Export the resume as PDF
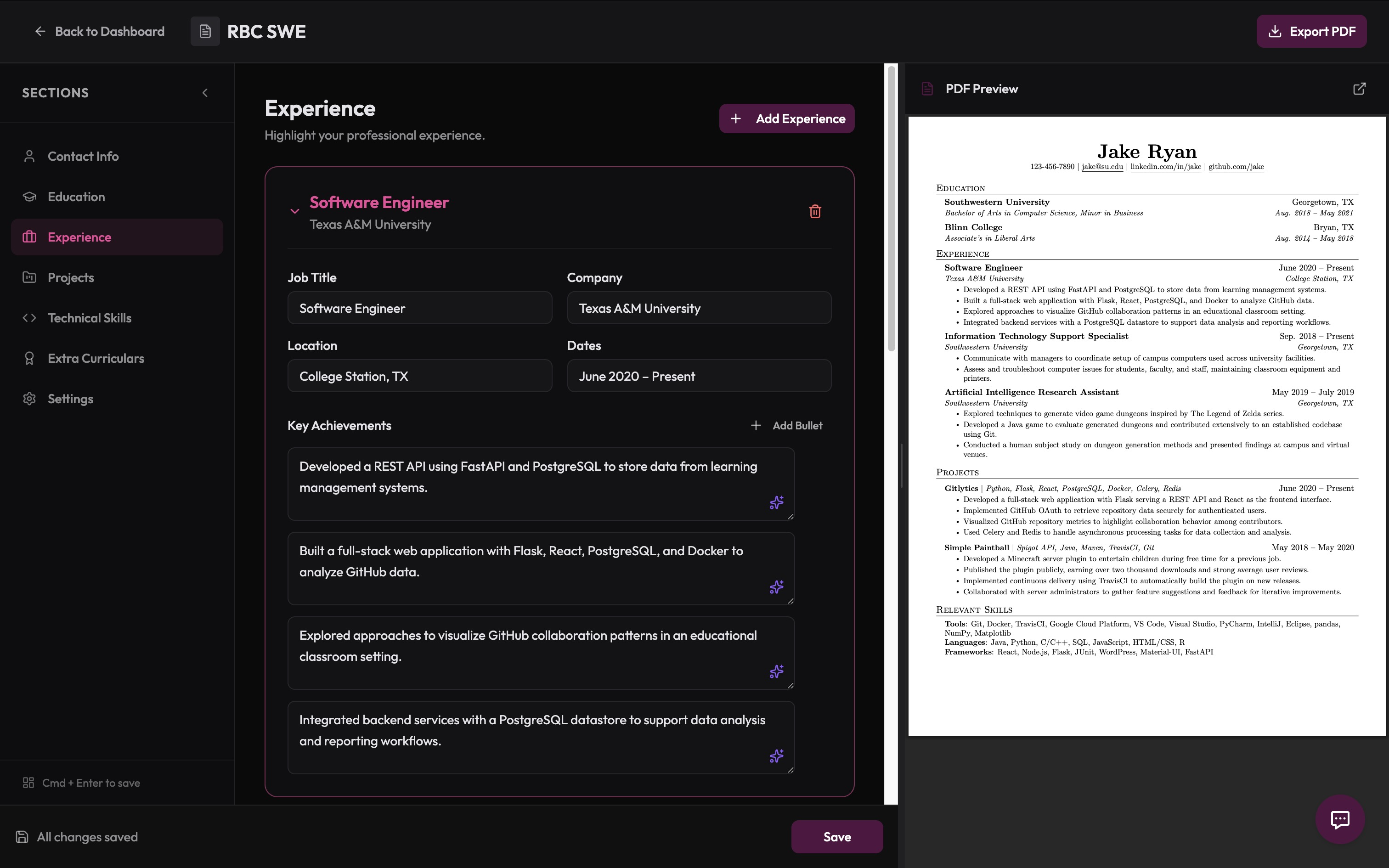Screen dimensions: 1389x868 pos(1311,32)
